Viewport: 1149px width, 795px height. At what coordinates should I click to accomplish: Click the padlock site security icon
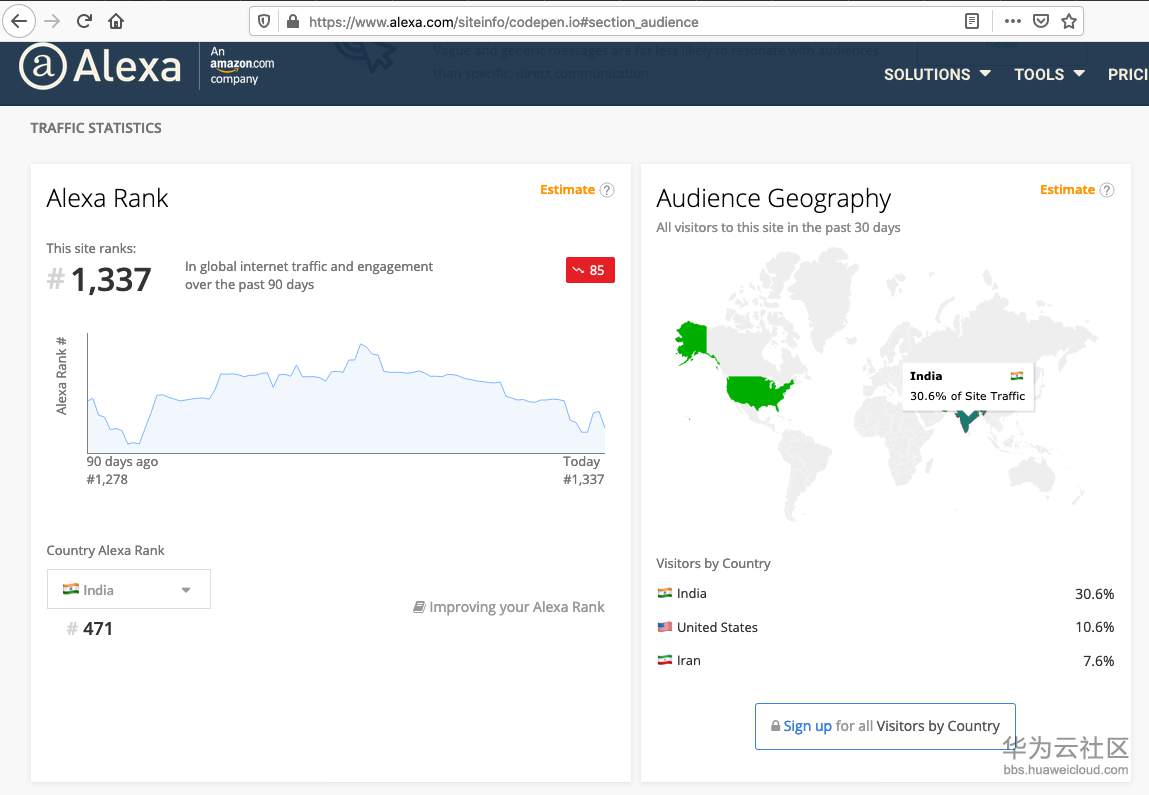[292, 21]
